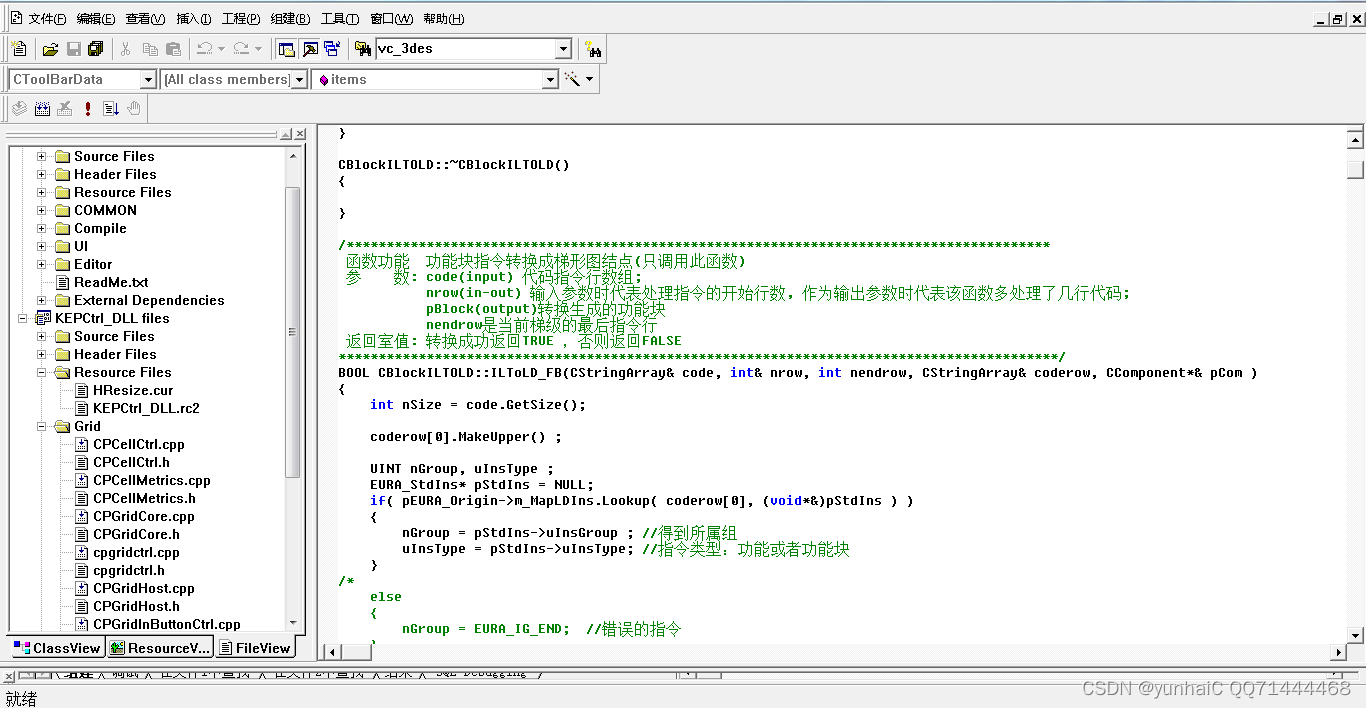Open the Redo history dropdown arrow
Screen dimensions: 1366x708
(x=258, y=49)
